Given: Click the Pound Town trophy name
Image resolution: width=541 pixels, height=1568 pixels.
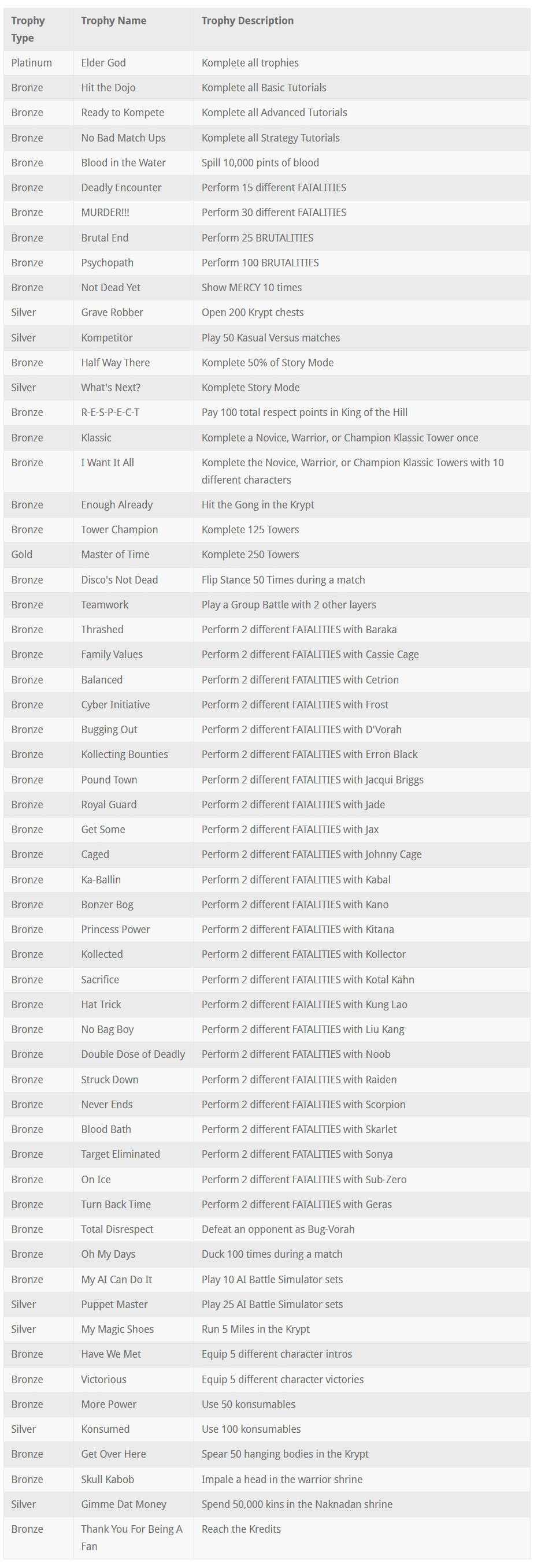Looking at the screenshot, I should pos(109,780).
